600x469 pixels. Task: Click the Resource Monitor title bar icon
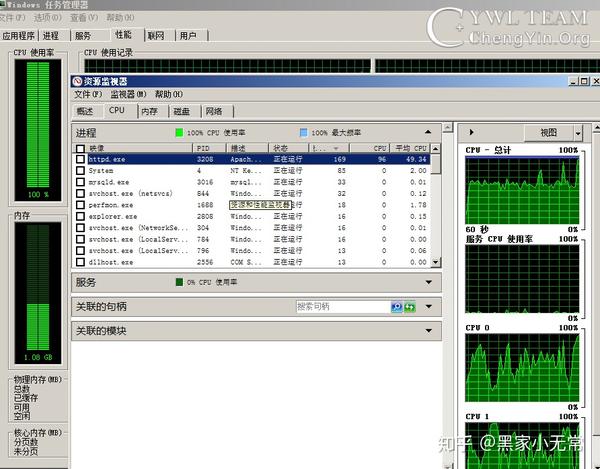(78, 81)
